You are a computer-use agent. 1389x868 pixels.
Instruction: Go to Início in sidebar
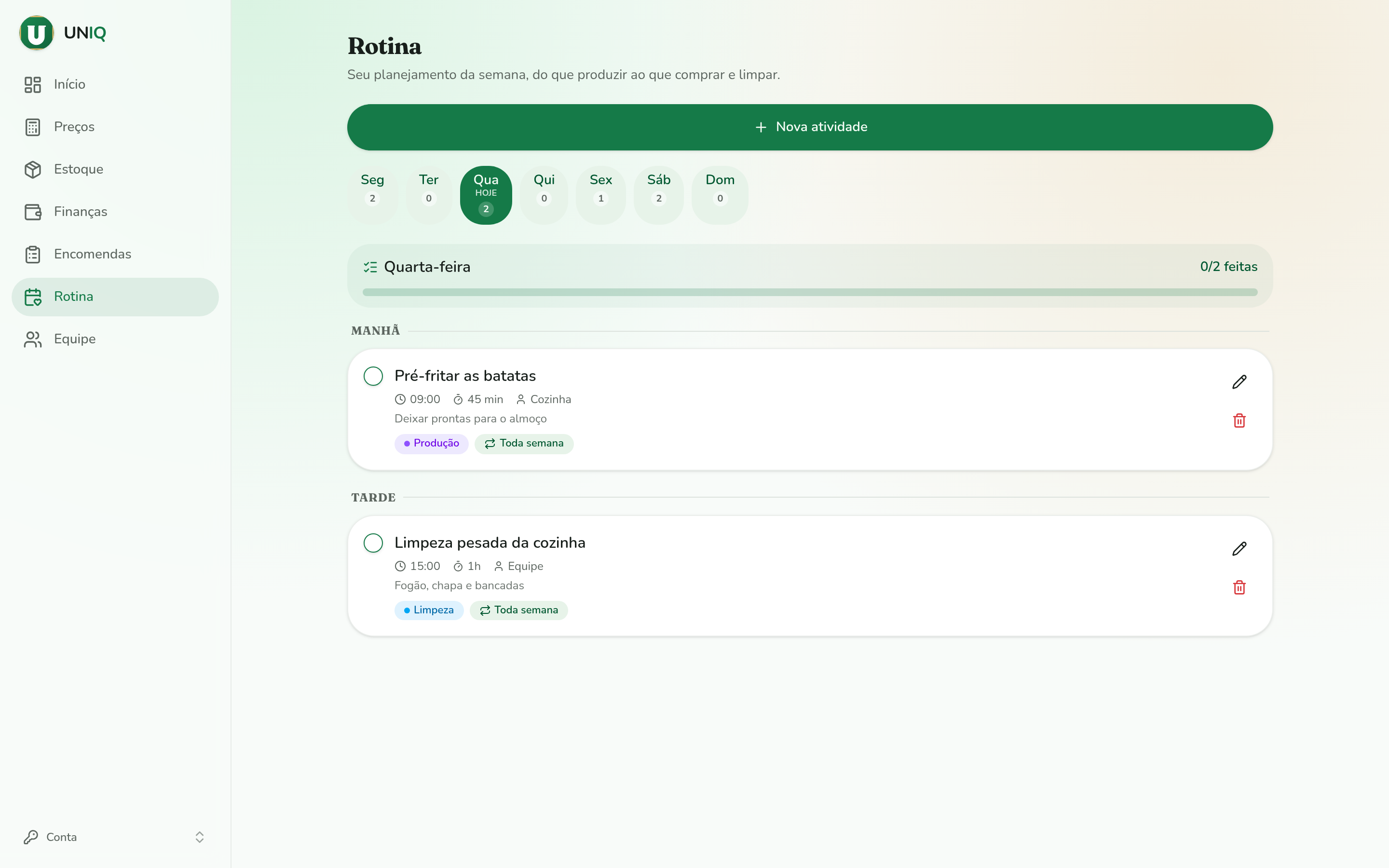(x=115, y=84)
